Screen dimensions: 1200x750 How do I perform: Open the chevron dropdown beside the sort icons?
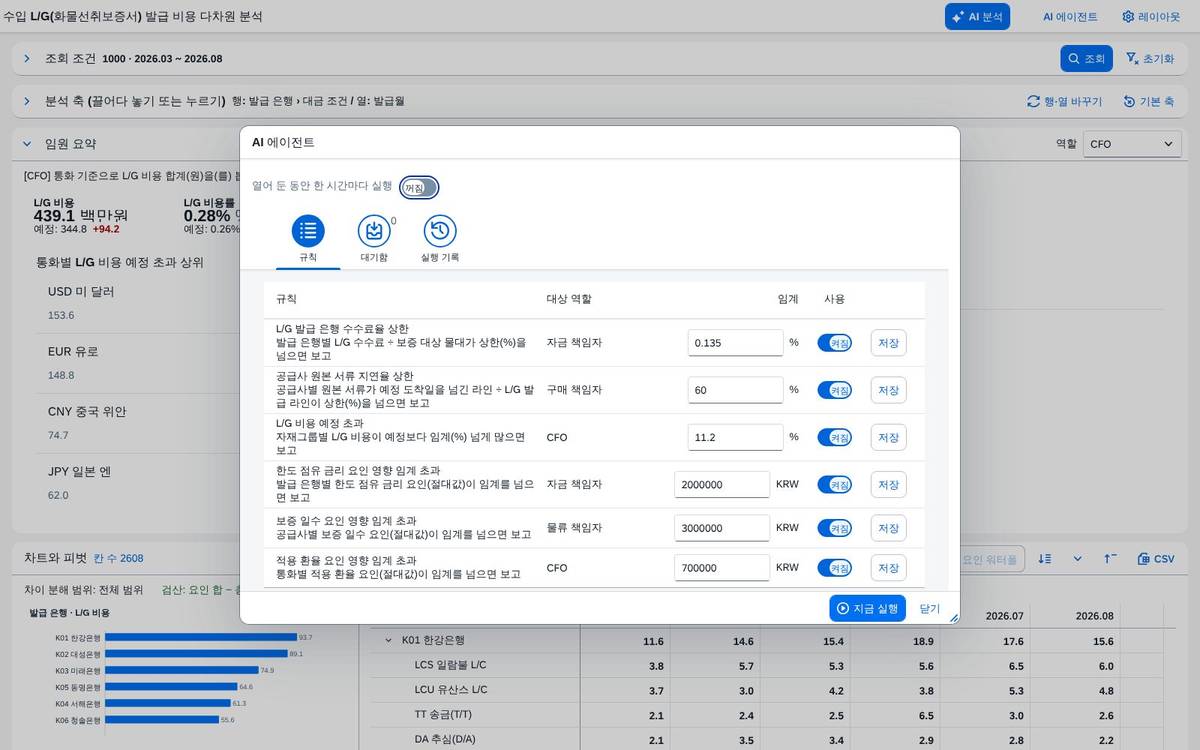click(x=1077, y=559)
